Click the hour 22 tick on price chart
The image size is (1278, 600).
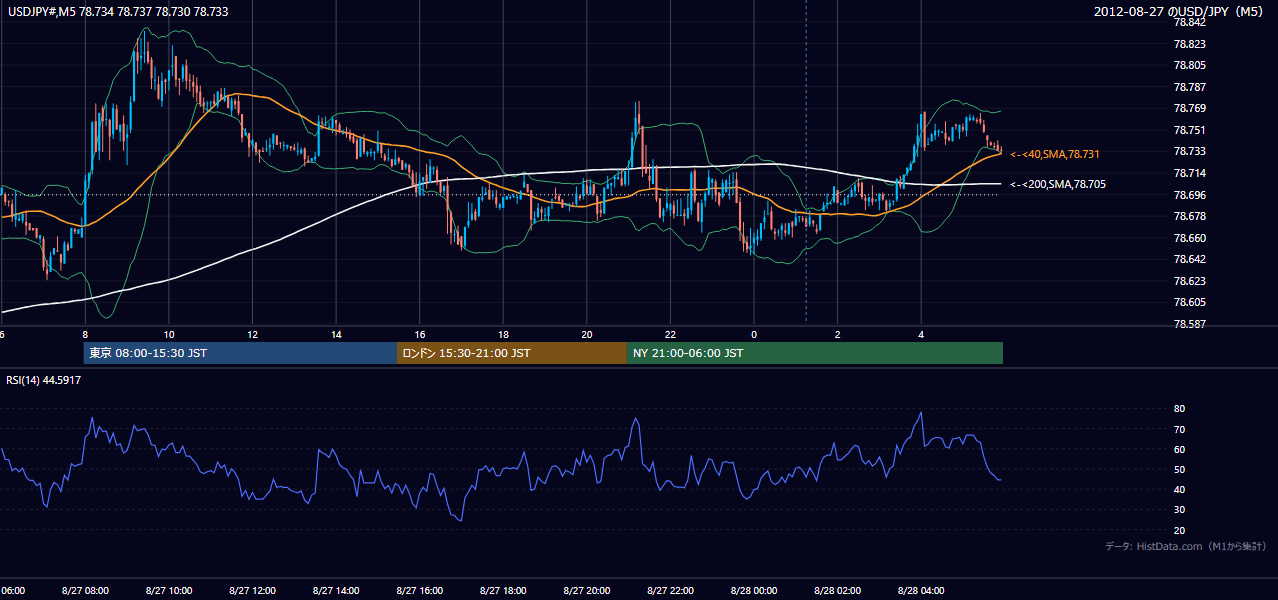point(670,334)
